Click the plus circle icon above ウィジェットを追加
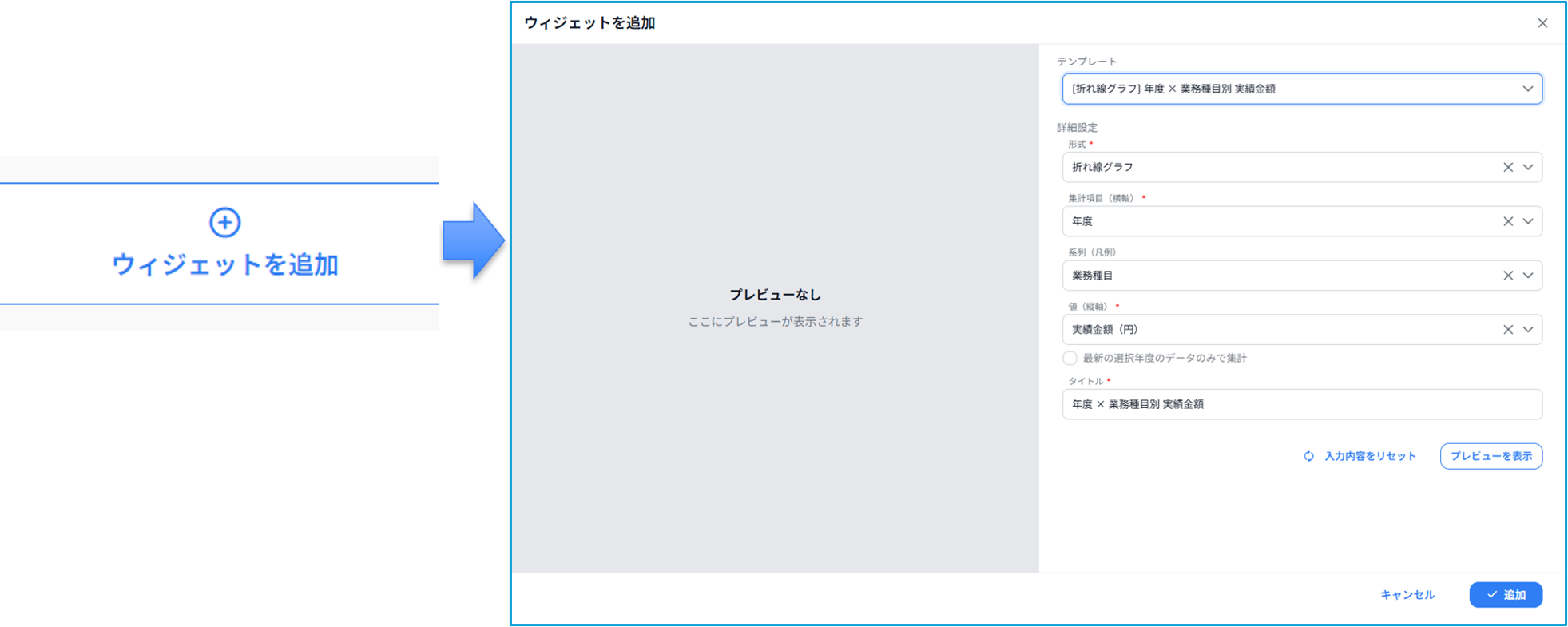1568x627 pixels. point(224,222)
